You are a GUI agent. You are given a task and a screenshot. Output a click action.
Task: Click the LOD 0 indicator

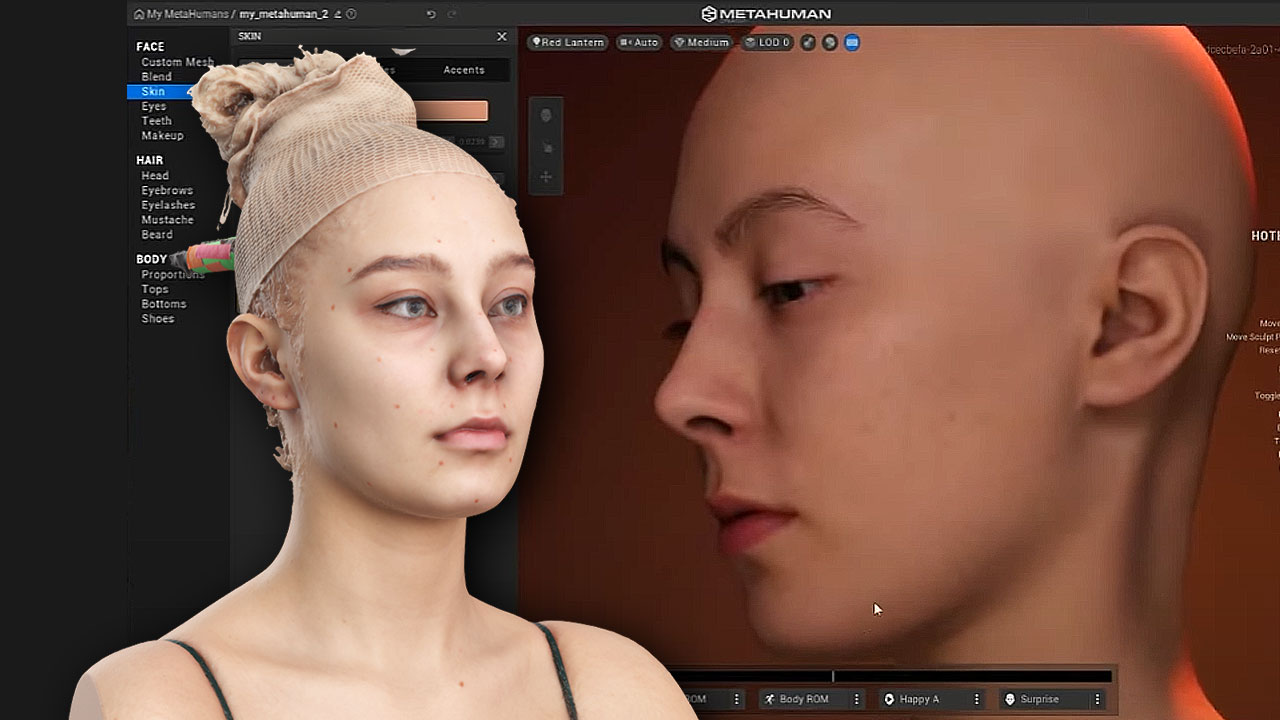(x=768, y=43)
